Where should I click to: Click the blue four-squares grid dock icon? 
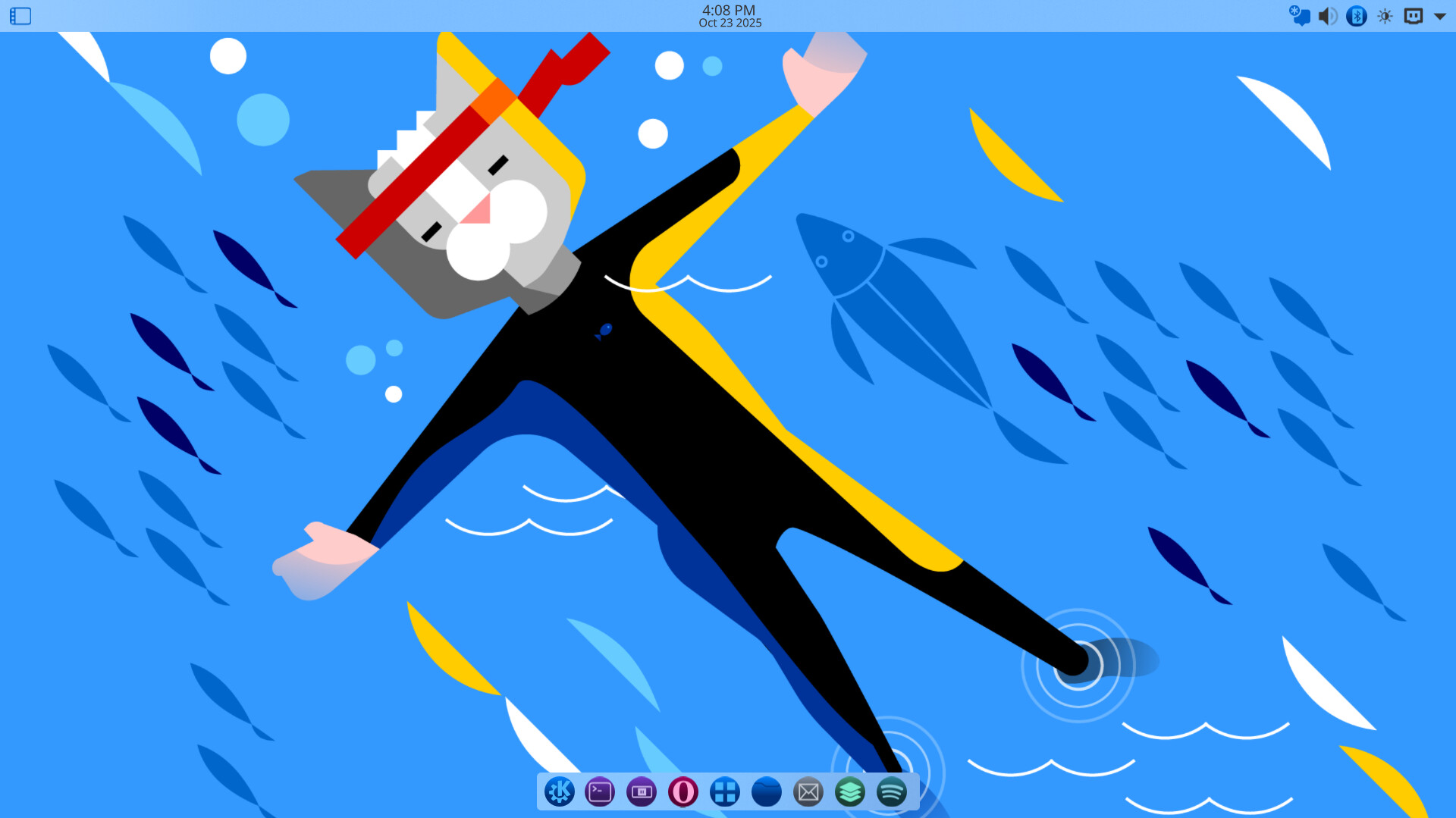click(724, 792)
